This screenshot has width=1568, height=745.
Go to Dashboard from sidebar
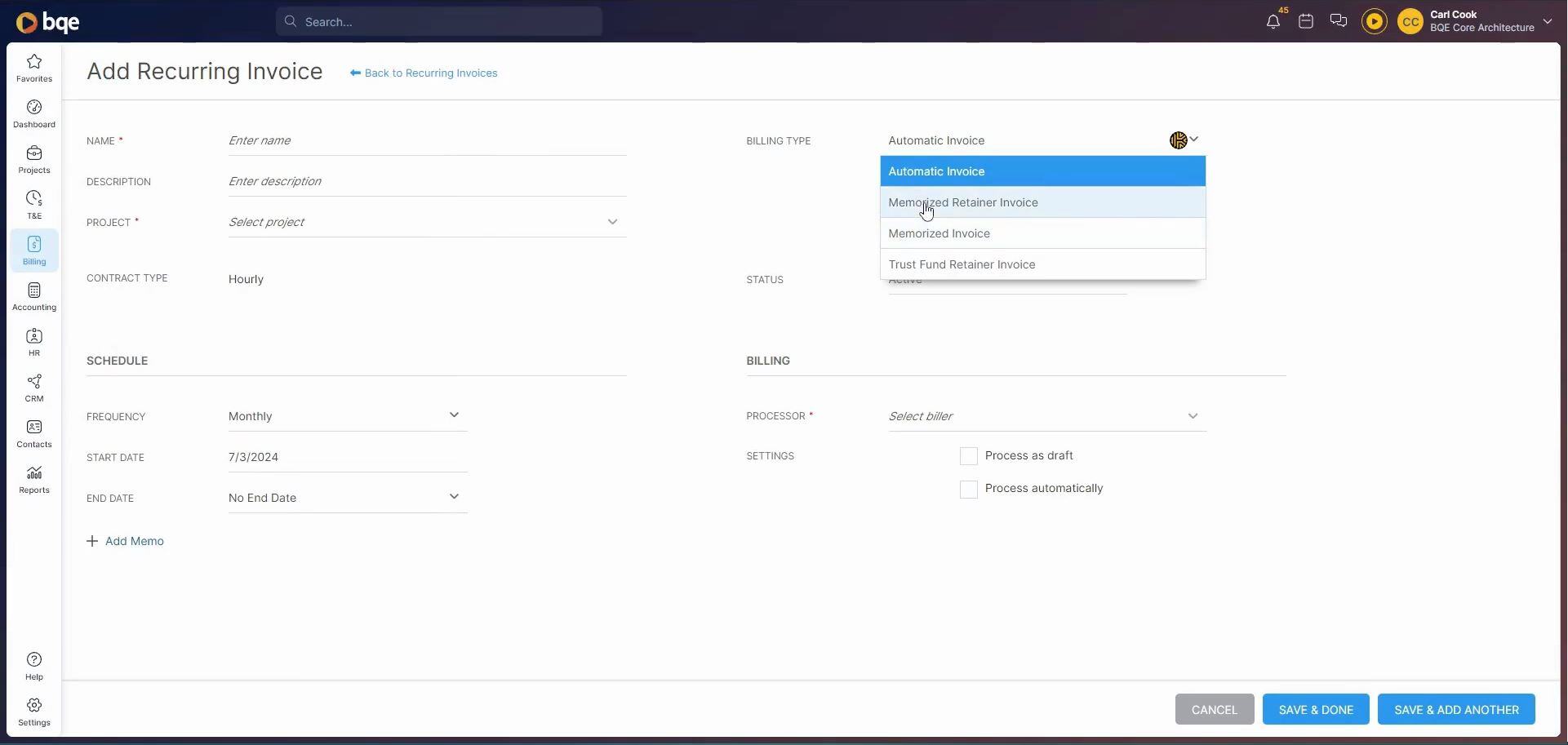(34, 114)
